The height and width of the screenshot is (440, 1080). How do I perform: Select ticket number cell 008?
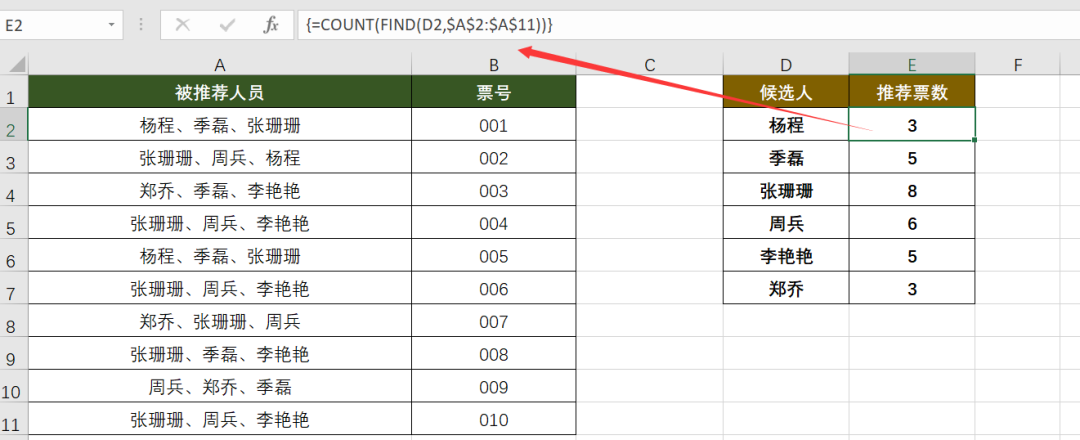pos(494,355)
